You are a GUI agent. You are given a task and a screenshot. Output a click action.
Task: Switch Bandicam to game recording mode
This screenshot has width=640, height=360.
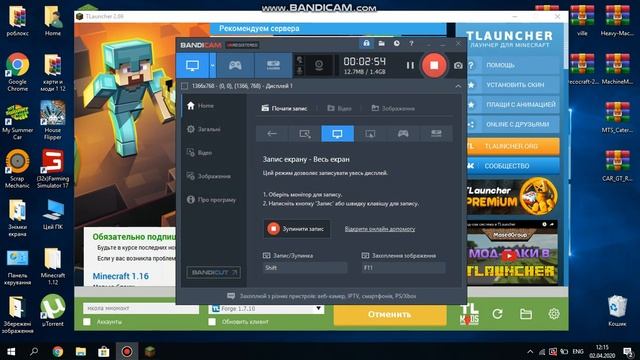[x=235, y=66]
